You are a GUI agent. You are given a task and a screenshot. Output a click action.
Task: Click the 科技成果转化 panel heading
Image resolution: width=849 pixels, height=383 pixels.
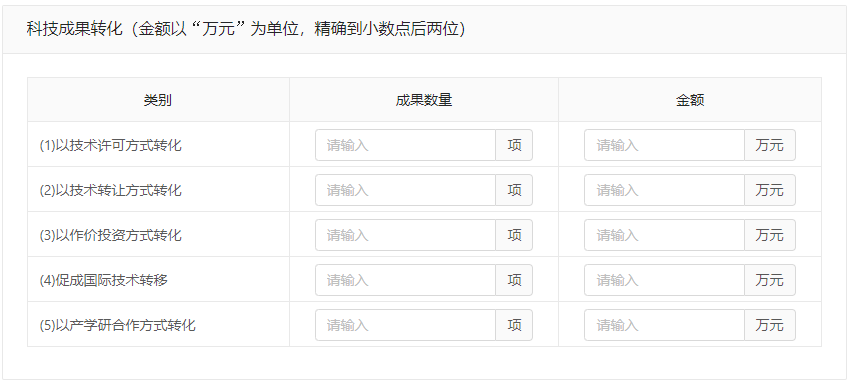pyautogui.click(x=246, y=29)
